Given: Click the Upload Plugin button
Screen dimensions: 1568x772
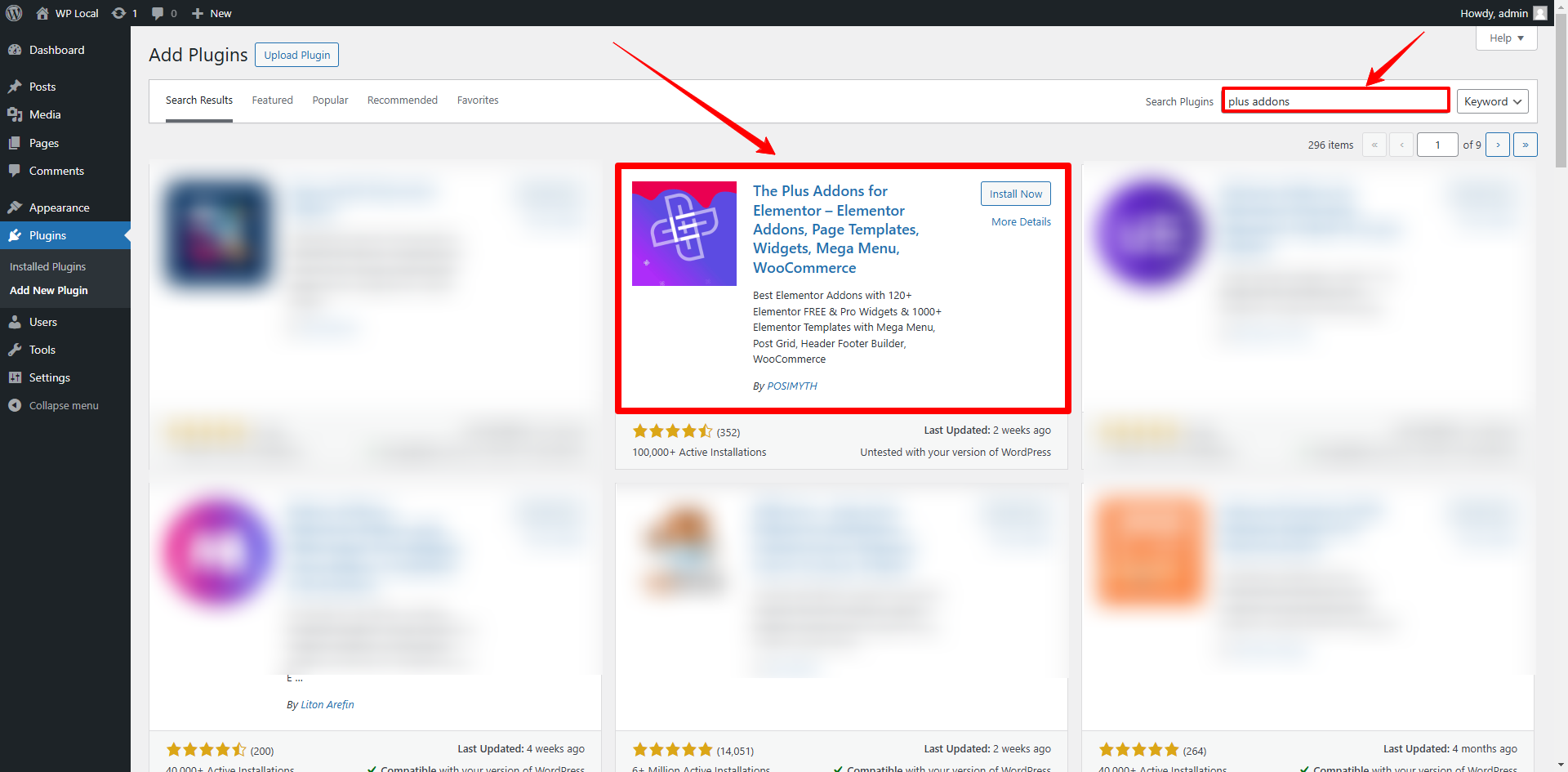Looking at the screenshot, I should coord(296,55).
